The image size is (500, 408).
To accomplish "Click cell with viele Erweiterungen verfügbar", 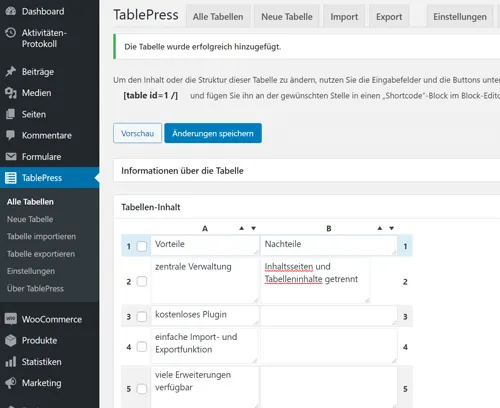I will click(x=205, y=388).
